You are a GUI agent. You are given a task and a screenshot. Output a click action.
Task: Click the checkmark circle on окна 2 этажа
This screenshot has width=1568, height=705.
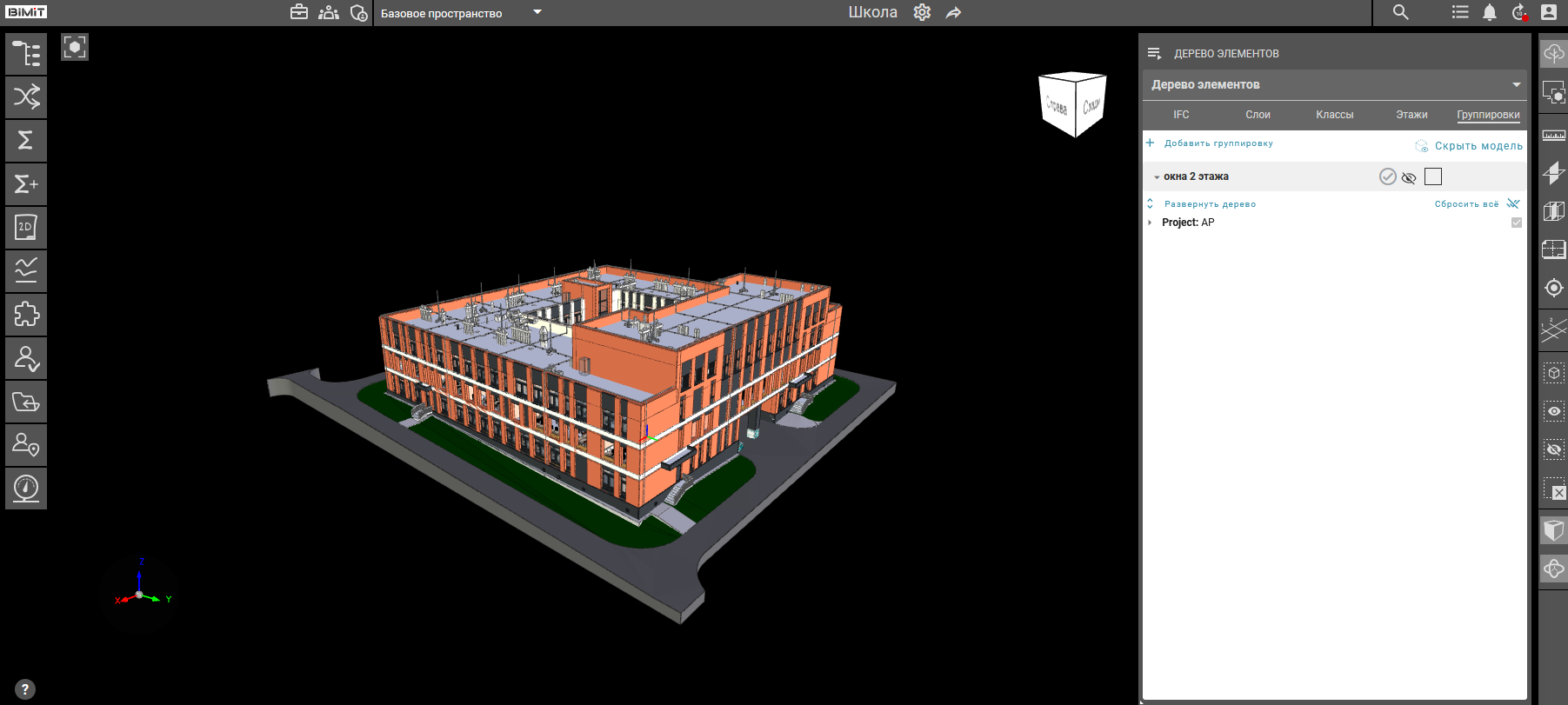coord(1388,177)
